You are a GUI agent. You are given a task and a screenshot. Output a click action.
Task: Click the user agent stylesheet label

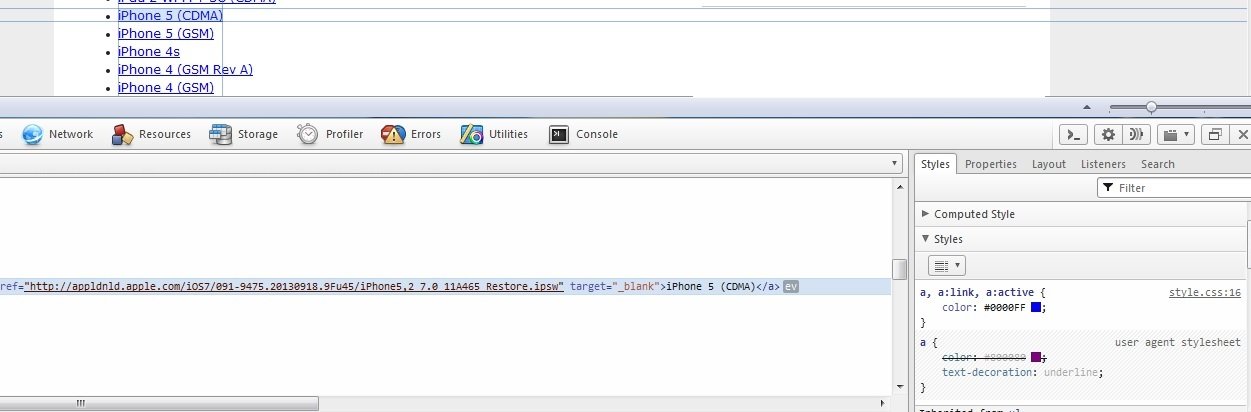(1178, 342)
